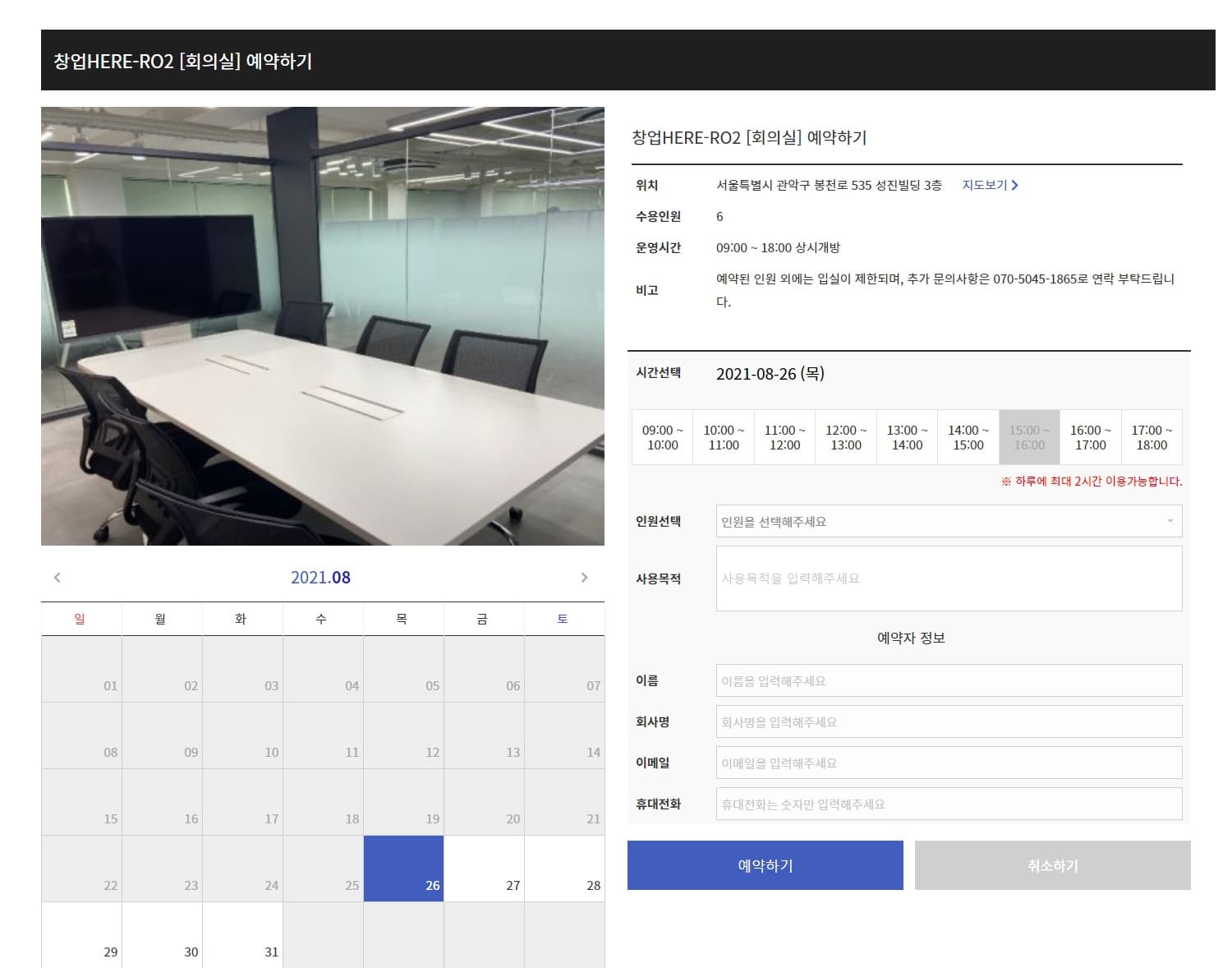Screen dimensions: 1232x968
Task: Expand the 인원선택 dropdown
Action: [x=949, y=521]
